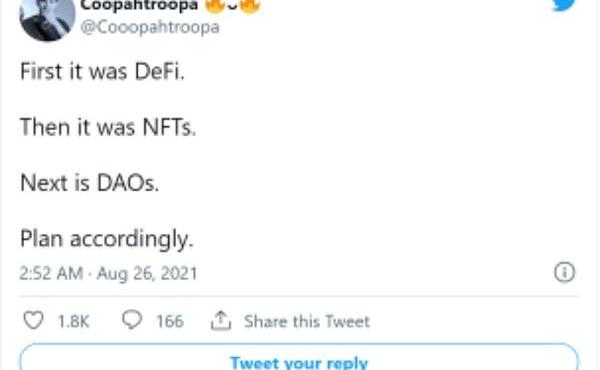This screenshot has width=600, height=370.
Task: Visit the @Cooopahtroopa handle link
Action: click(150, 27)
